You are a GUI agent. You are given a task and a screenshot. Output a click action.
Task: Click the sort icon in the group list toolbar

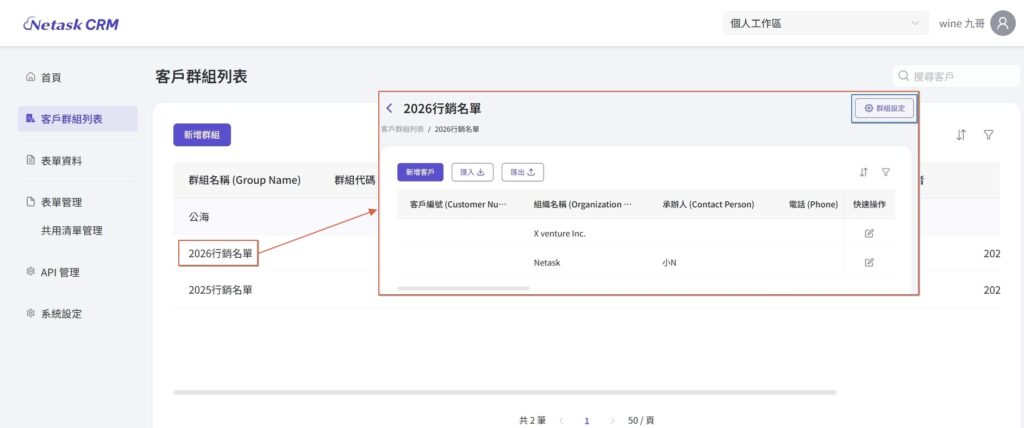[x=961, y=135]
